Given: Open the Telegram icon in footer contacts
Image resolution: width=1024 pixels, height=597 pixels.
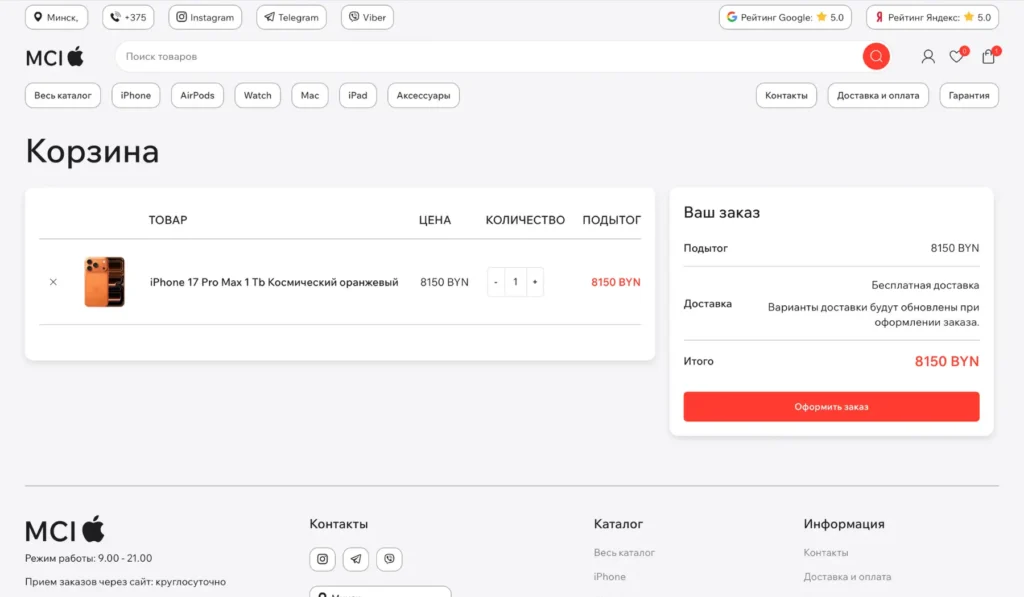Looking at the screenshot, I should click(356, 559).
